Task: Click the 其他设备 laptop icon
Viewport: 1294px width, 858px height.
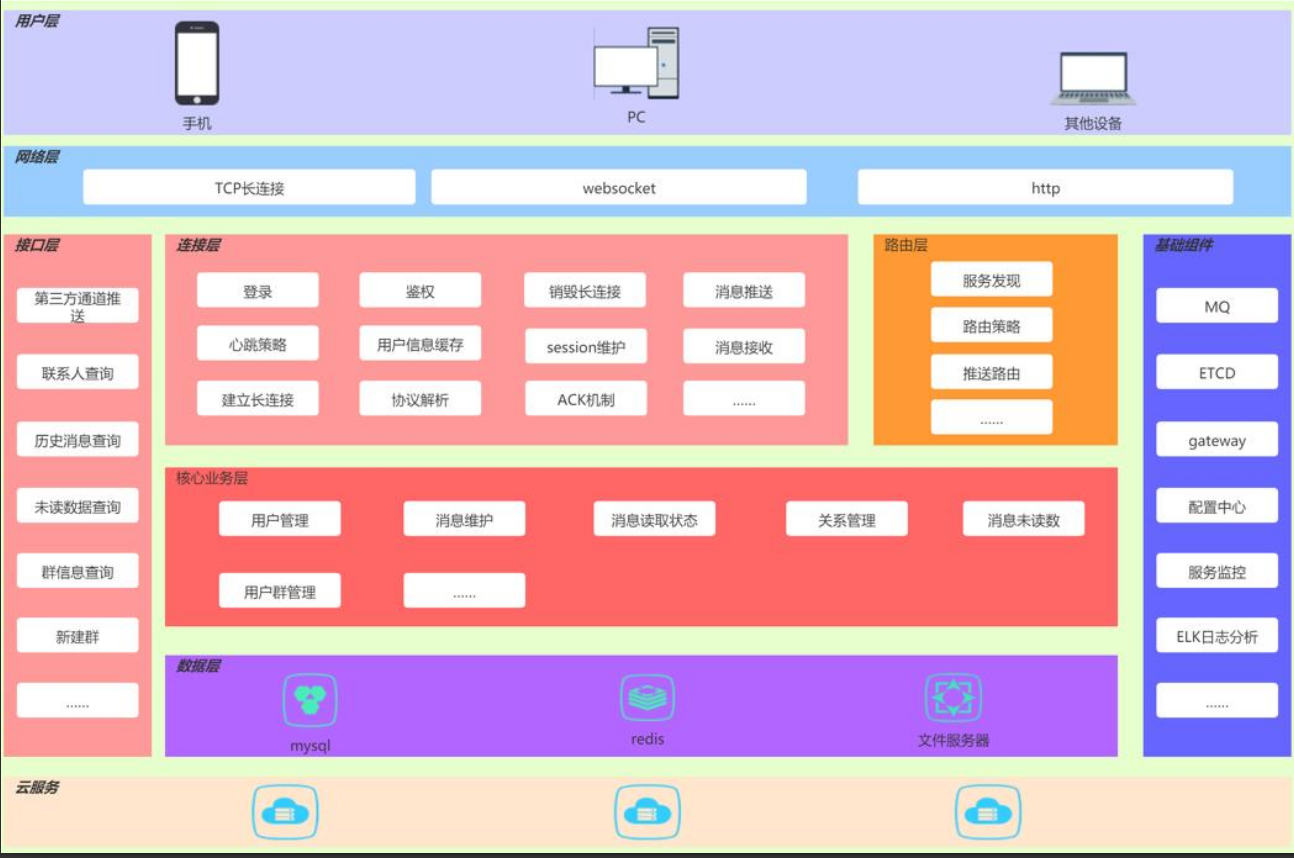Action: point(1092,79)
